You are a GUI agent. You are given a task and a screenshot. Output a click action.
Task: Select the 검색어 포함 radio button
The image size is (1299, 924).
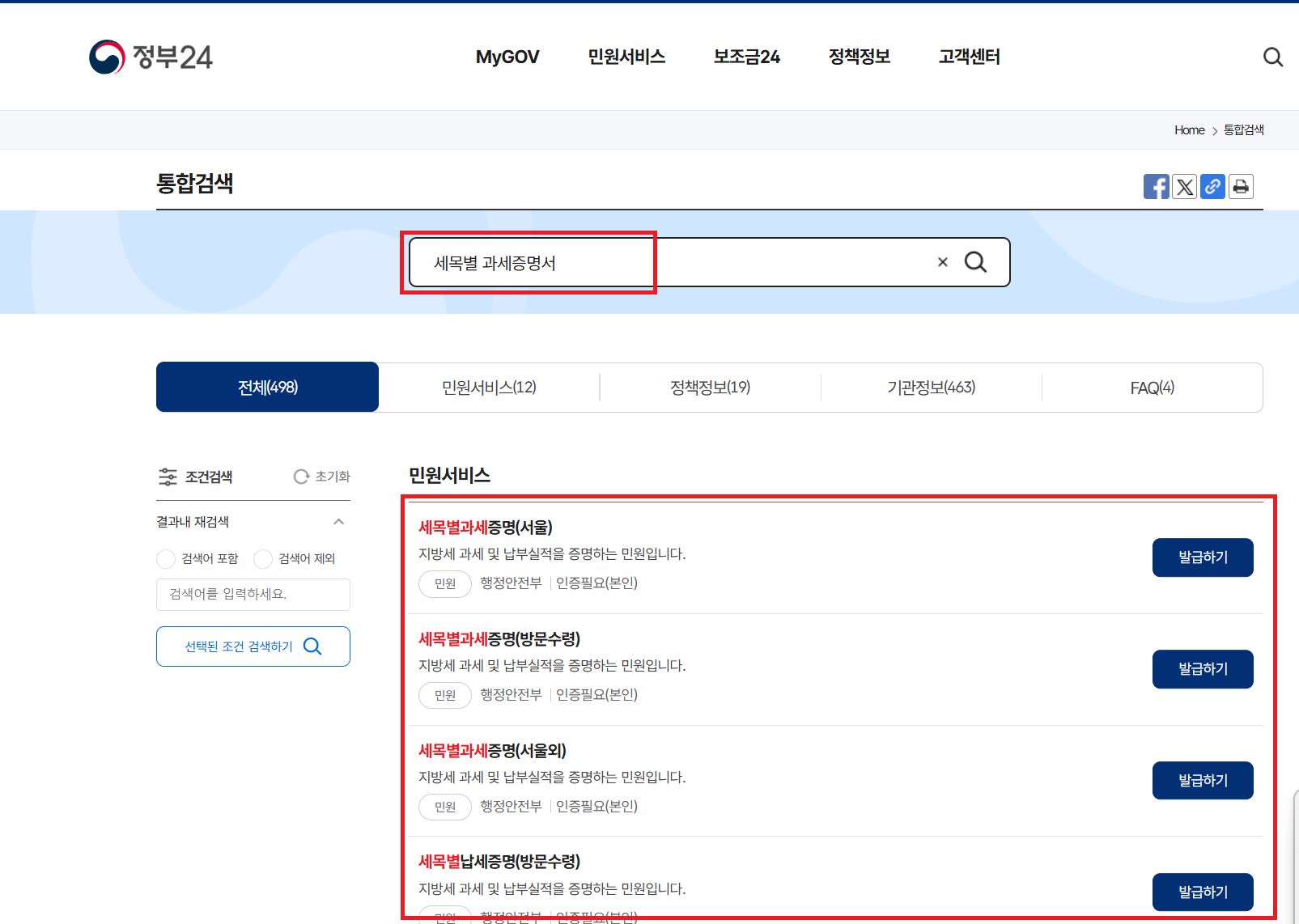[x=165, y=558]
